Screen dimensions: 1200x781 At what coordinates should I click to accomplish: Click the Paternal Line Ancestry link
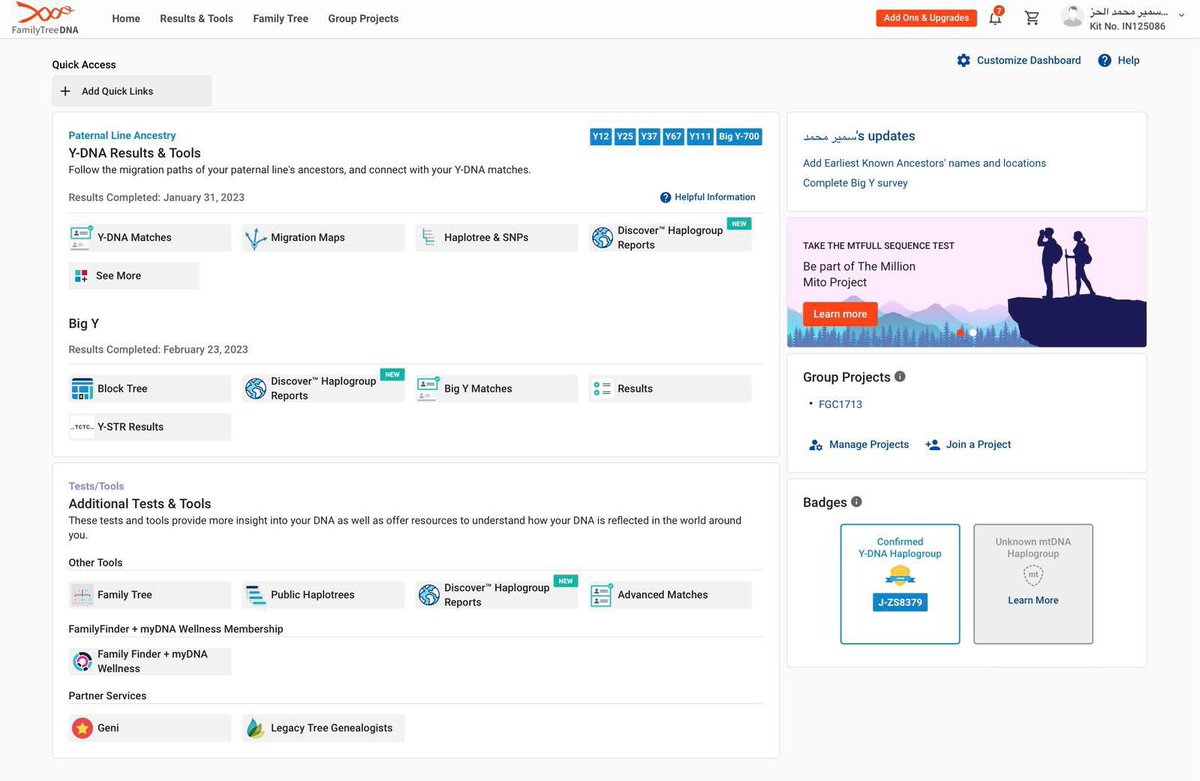pyautogui.click(x=122, y=136)
